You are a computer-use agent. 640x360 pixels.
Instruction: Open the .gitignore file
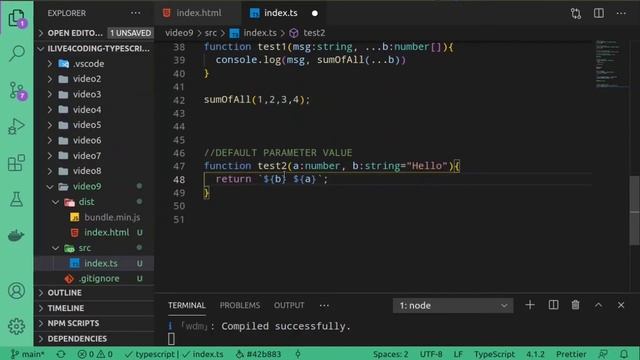pyautogui.click(x=94, y=279)
